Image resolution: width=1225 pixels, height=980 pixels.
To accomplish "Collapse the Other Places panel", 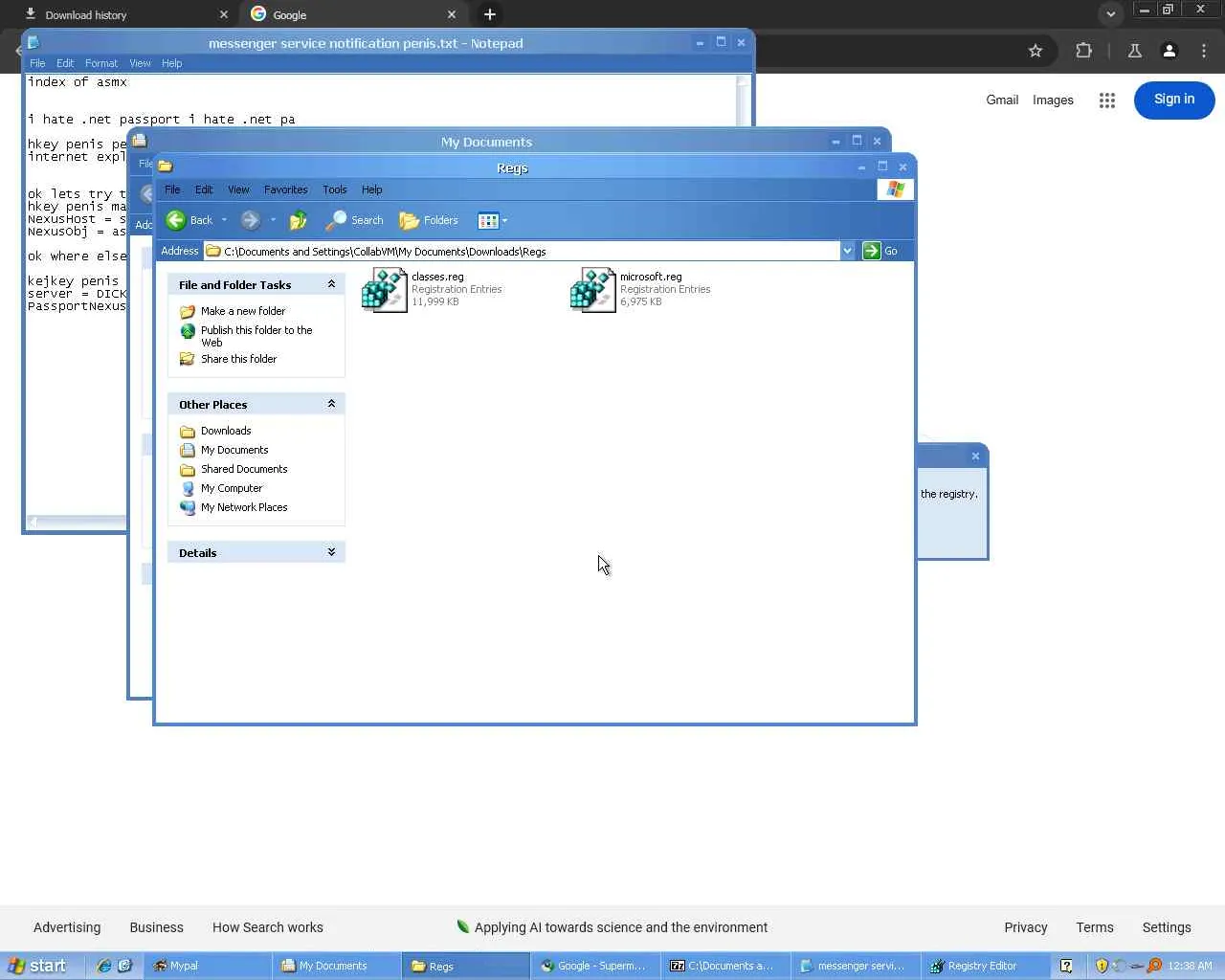I will tap(331, 404).
